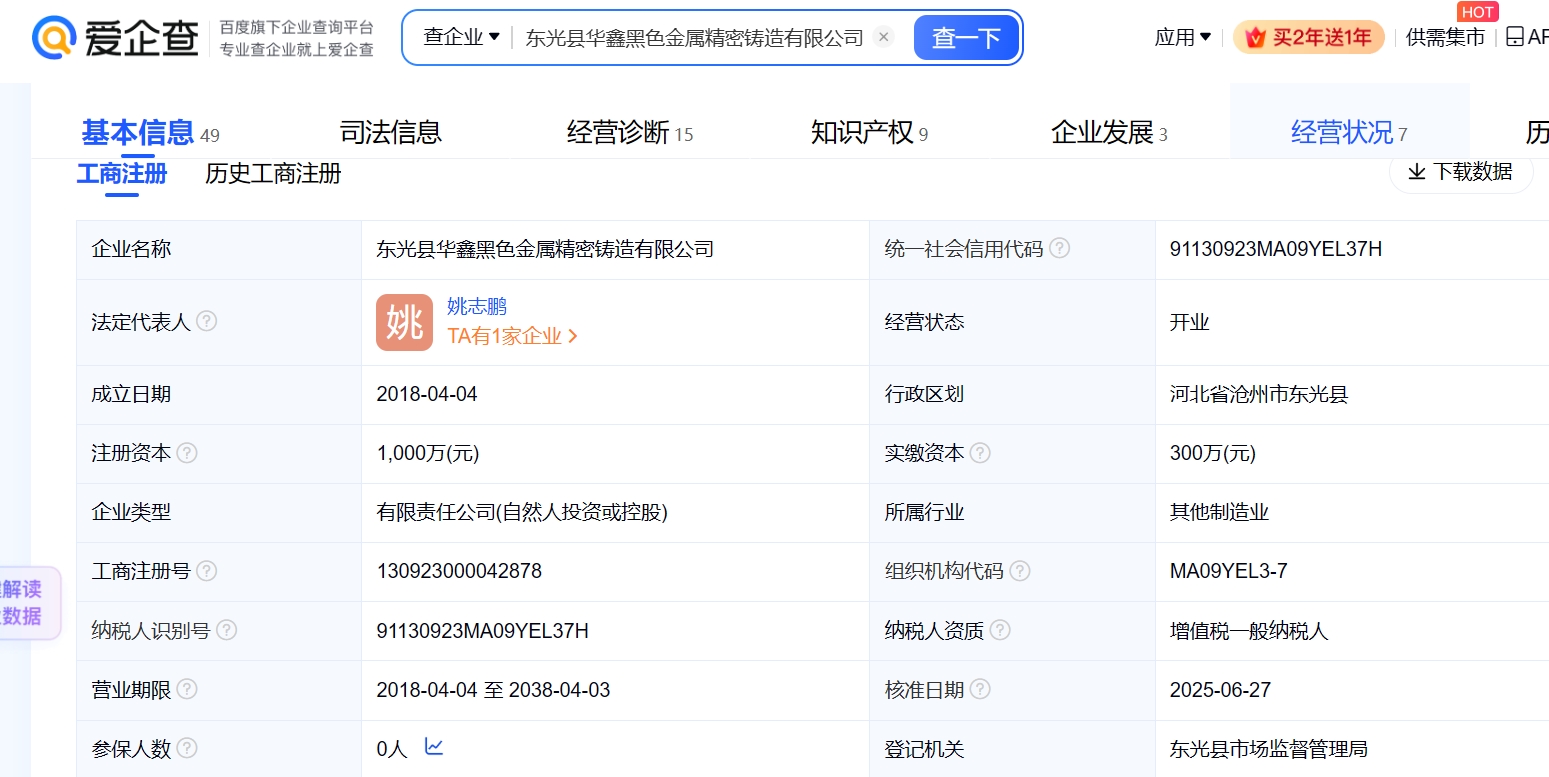Open the 查企业 search type dropdown
Screen dimensions: 1549x777
coord(461,38)
